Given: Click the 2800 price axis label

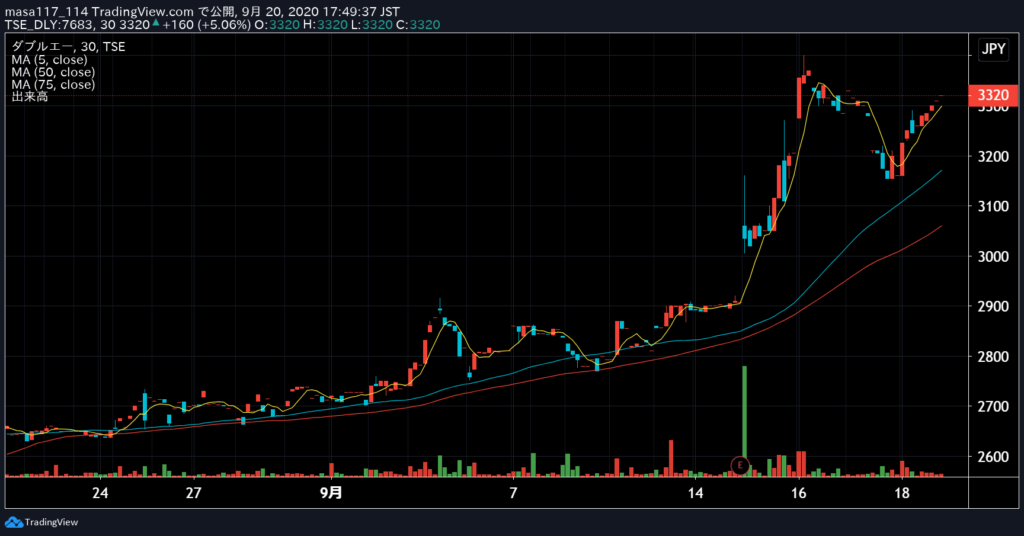Looking at the screenshot, I should [x=993, y=356].
